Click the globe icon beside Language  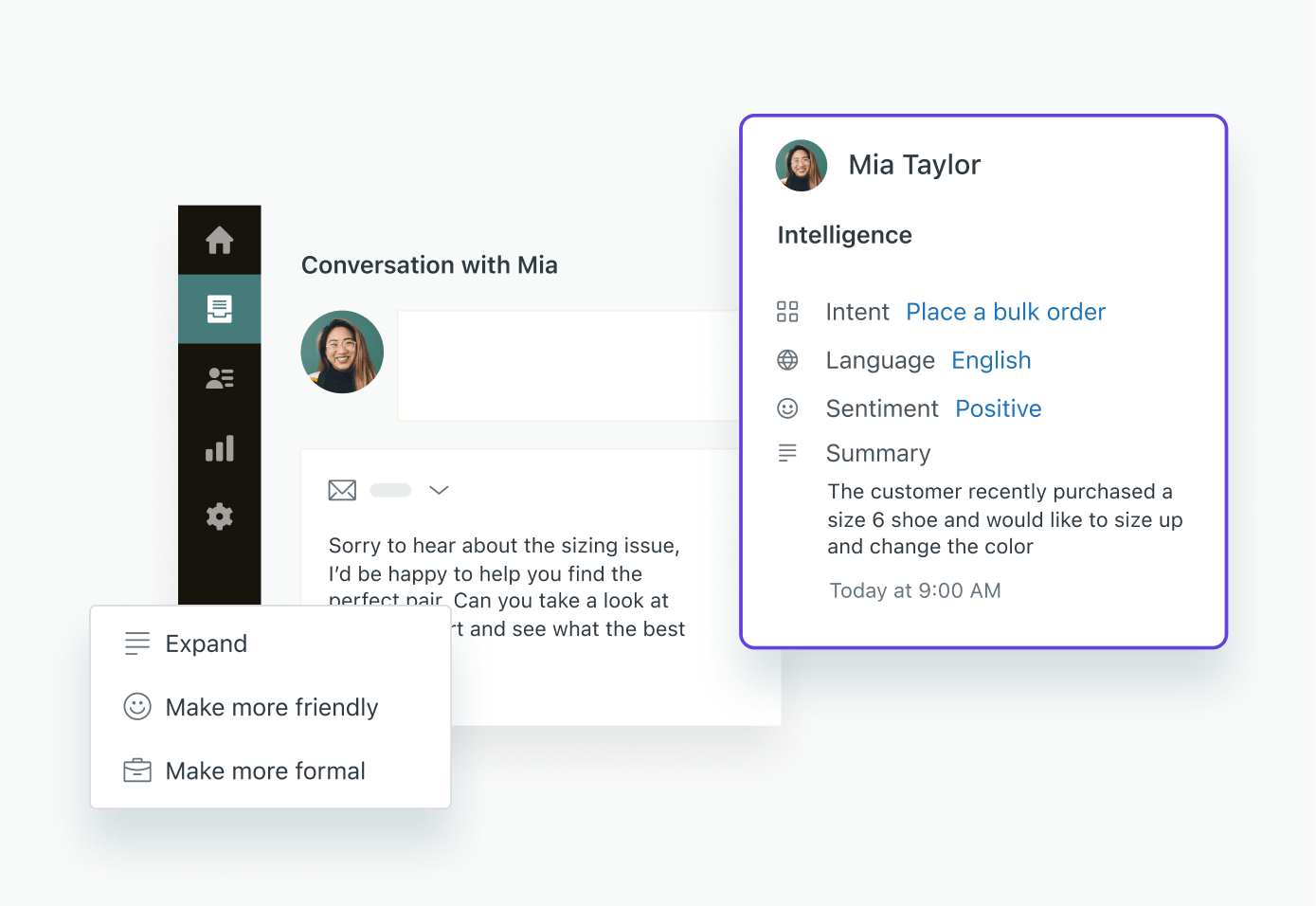click(787, 360)
